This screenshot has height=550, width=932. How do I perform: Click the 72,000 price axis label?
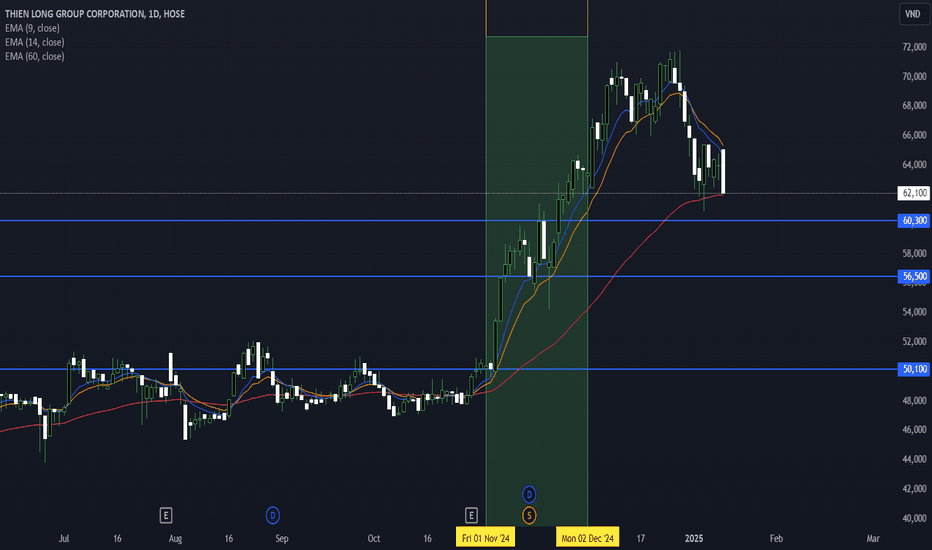[x=914, y=47]
